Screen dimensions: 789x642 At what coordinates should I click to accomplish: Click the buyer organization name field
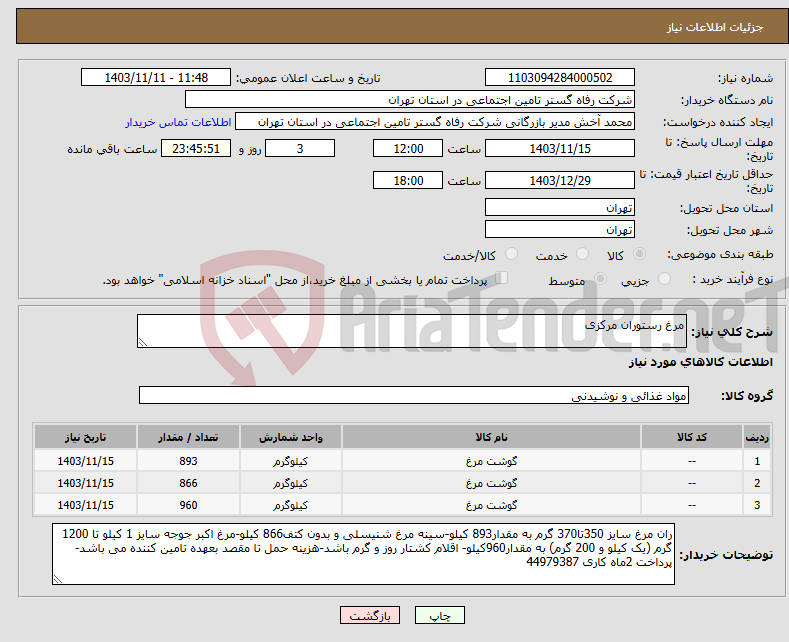coord(410,100)
